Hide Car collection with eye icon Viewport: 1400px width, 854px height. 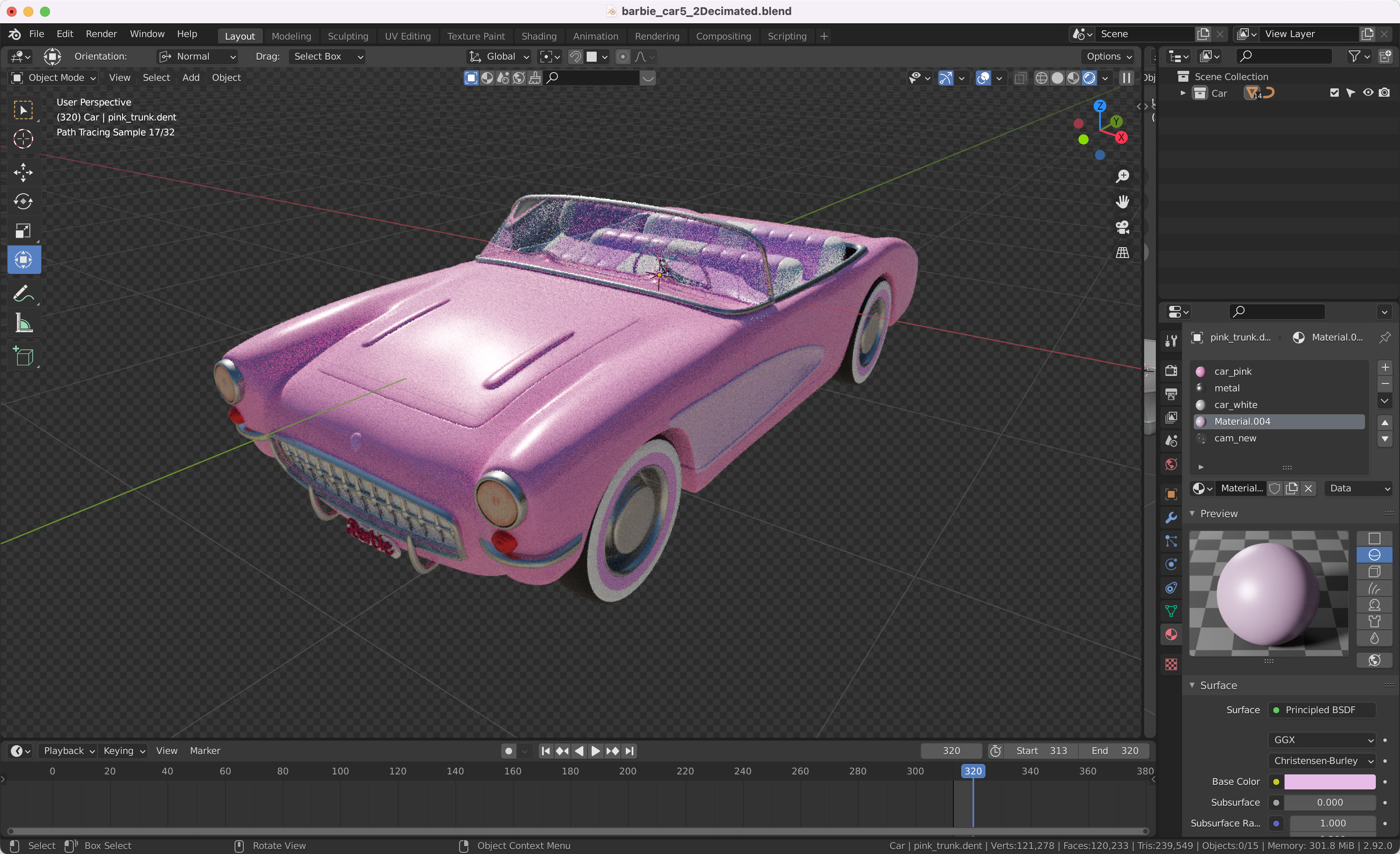pyautogui.click(x=1367, y=93)
